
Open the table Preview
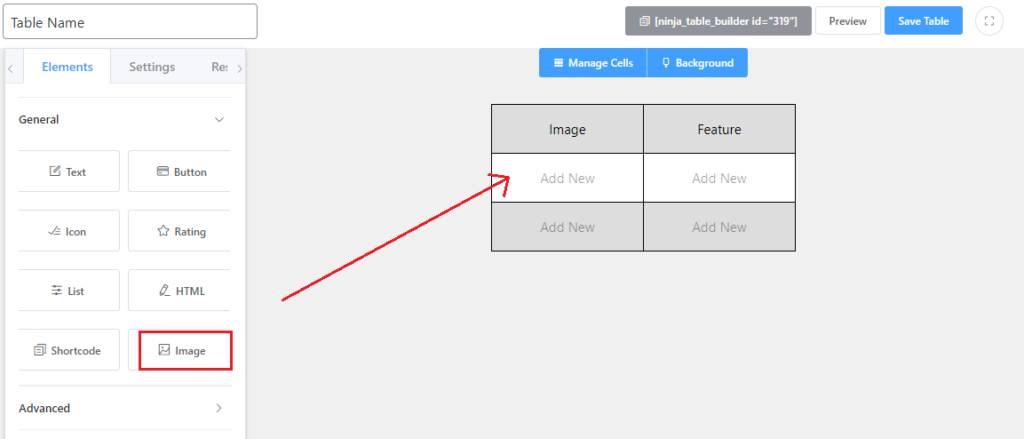pos(848,21)
